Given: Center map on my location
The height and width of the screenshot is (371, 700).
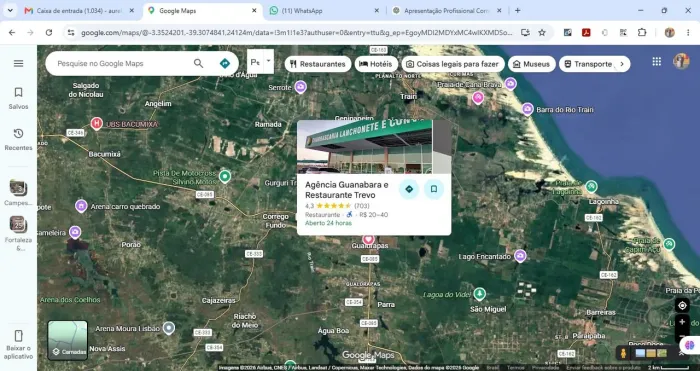Looking at the screenshot, I should [x=682, y=305].
